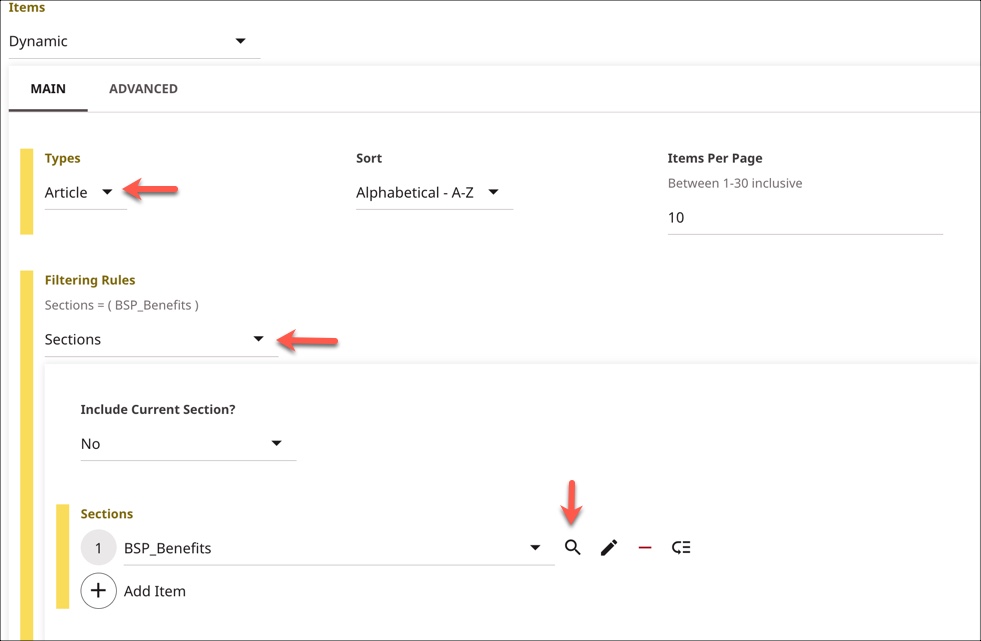The height and width of the screenshot is (641, 981).
Task: Click the Filtering Rules heading
Action: tap(89, 280)
